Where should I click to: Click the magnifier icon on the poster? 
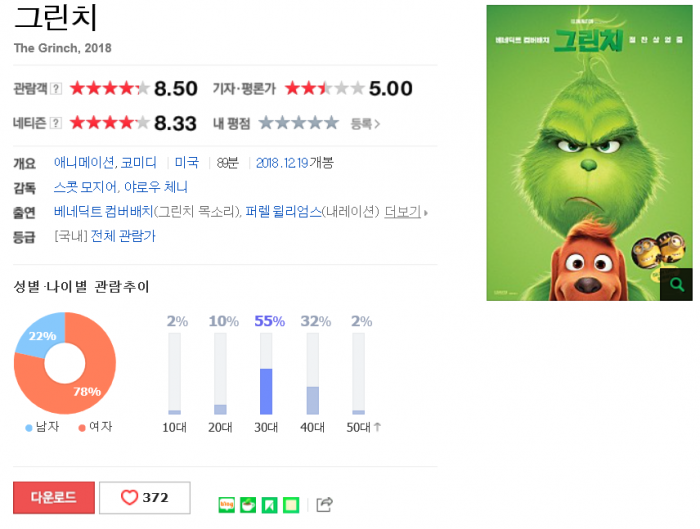(676, 284)
